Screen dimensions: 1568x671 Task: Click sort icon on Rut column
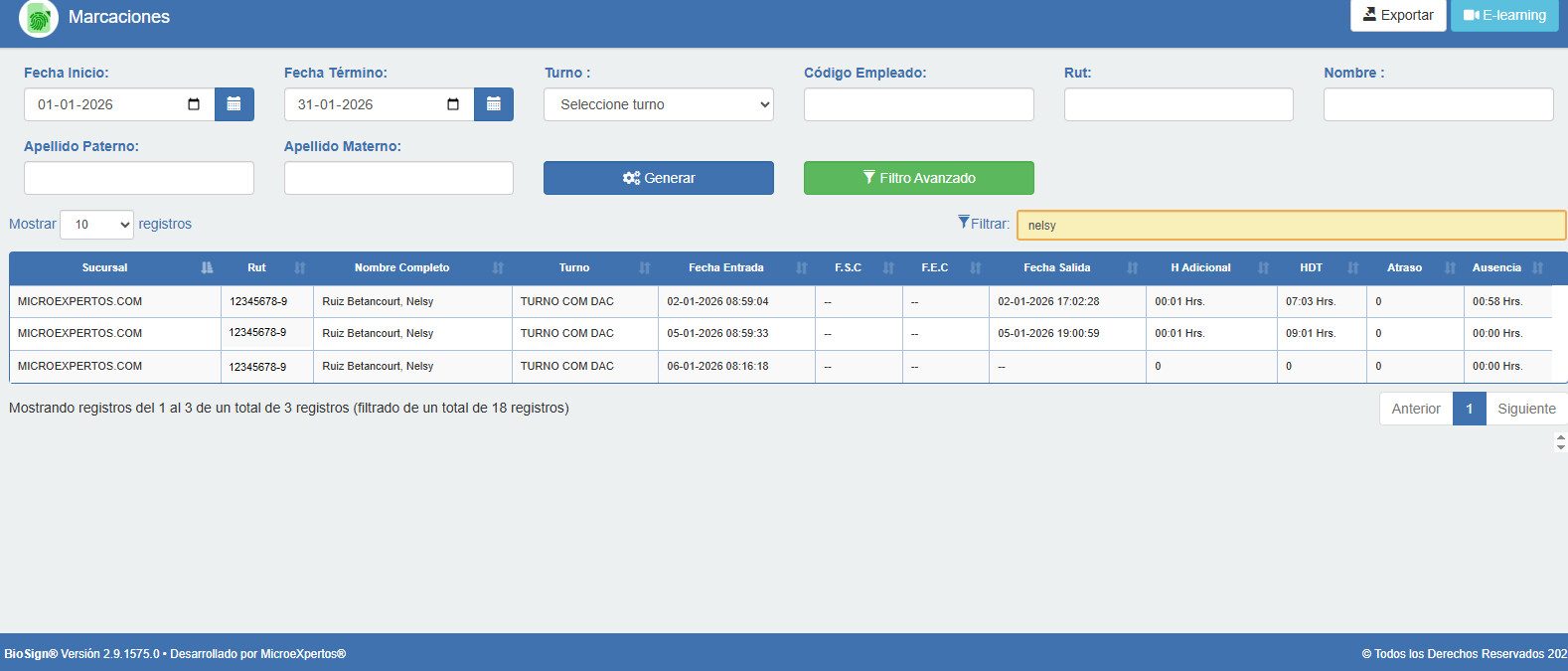(x=300, y=267)
